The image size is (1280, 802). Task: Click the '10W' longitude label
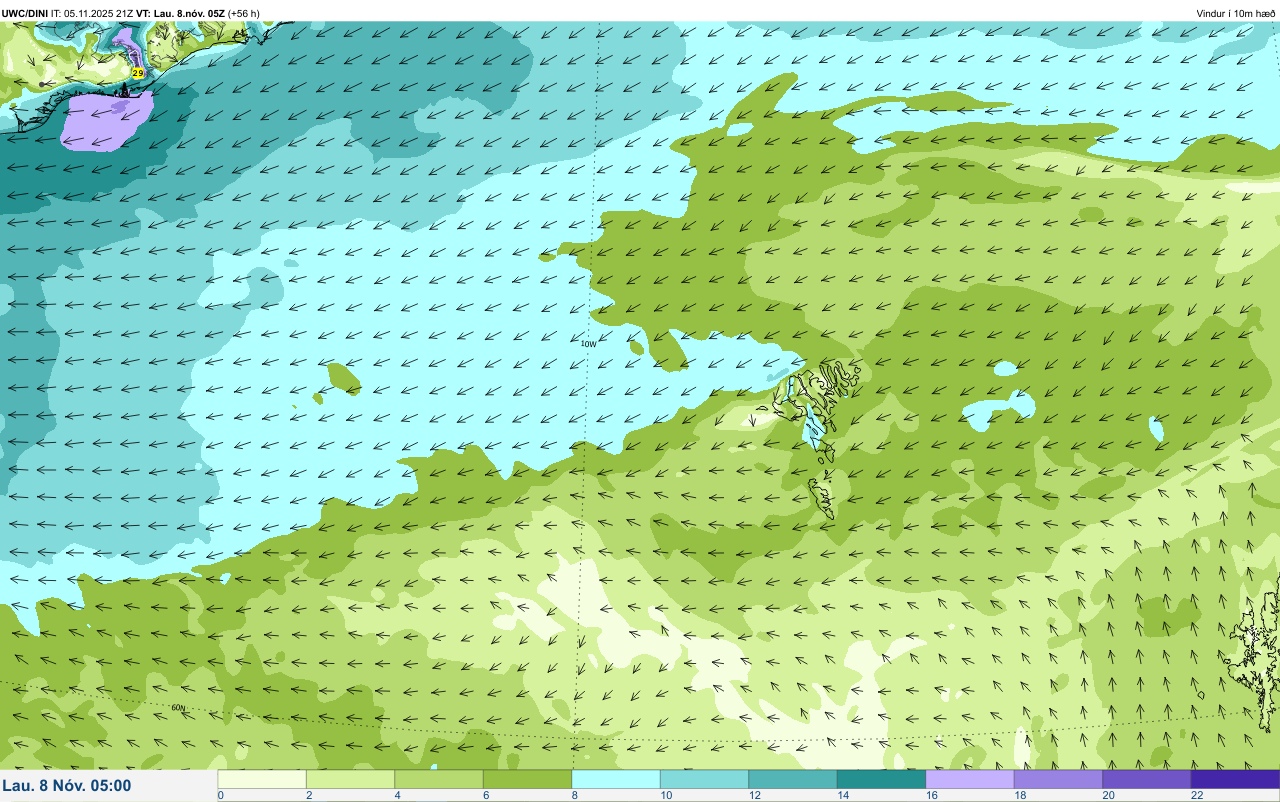(589, 344)
